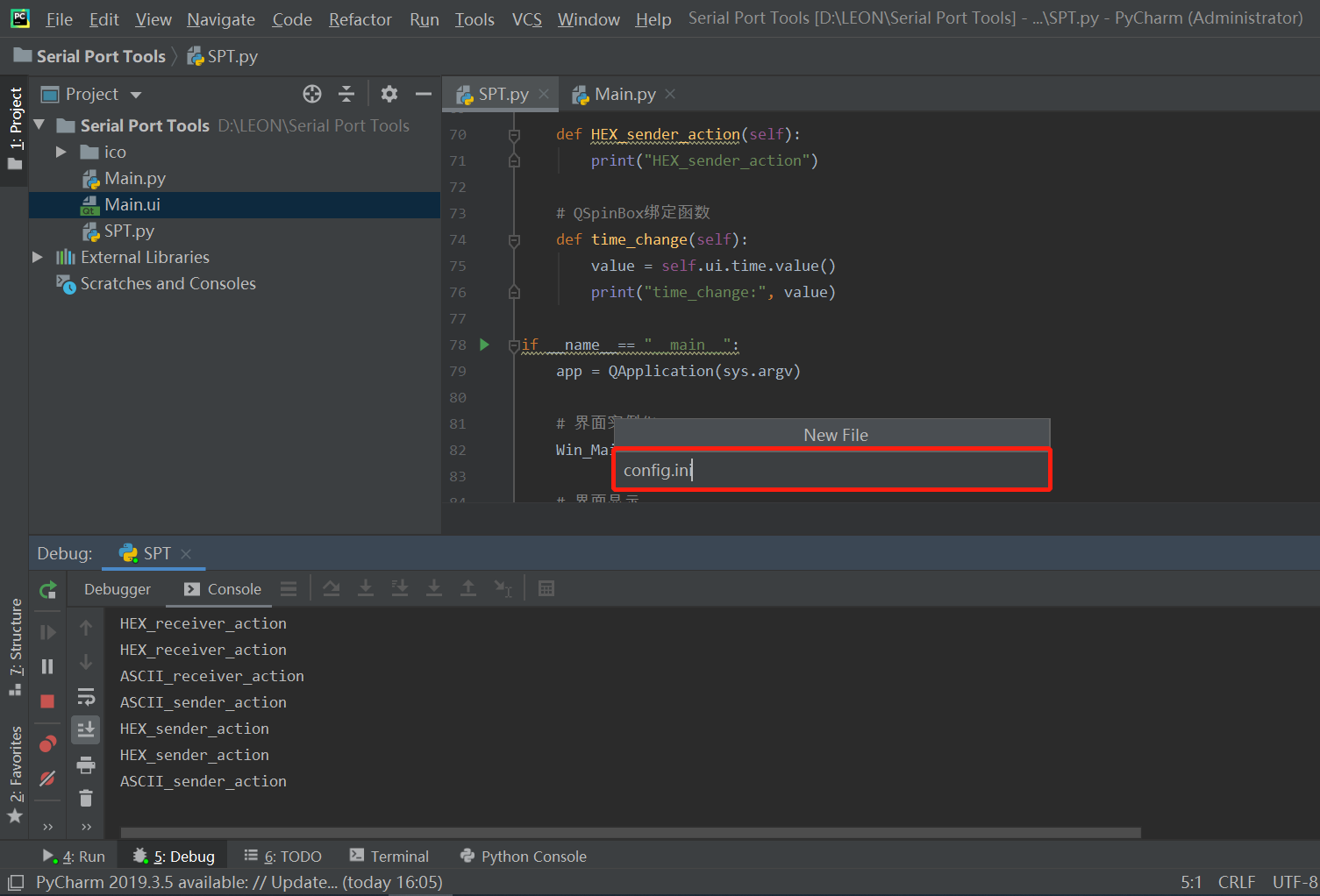Open the 4: Run tool window
Viewport: 1320px width, 896px height.
74,857
